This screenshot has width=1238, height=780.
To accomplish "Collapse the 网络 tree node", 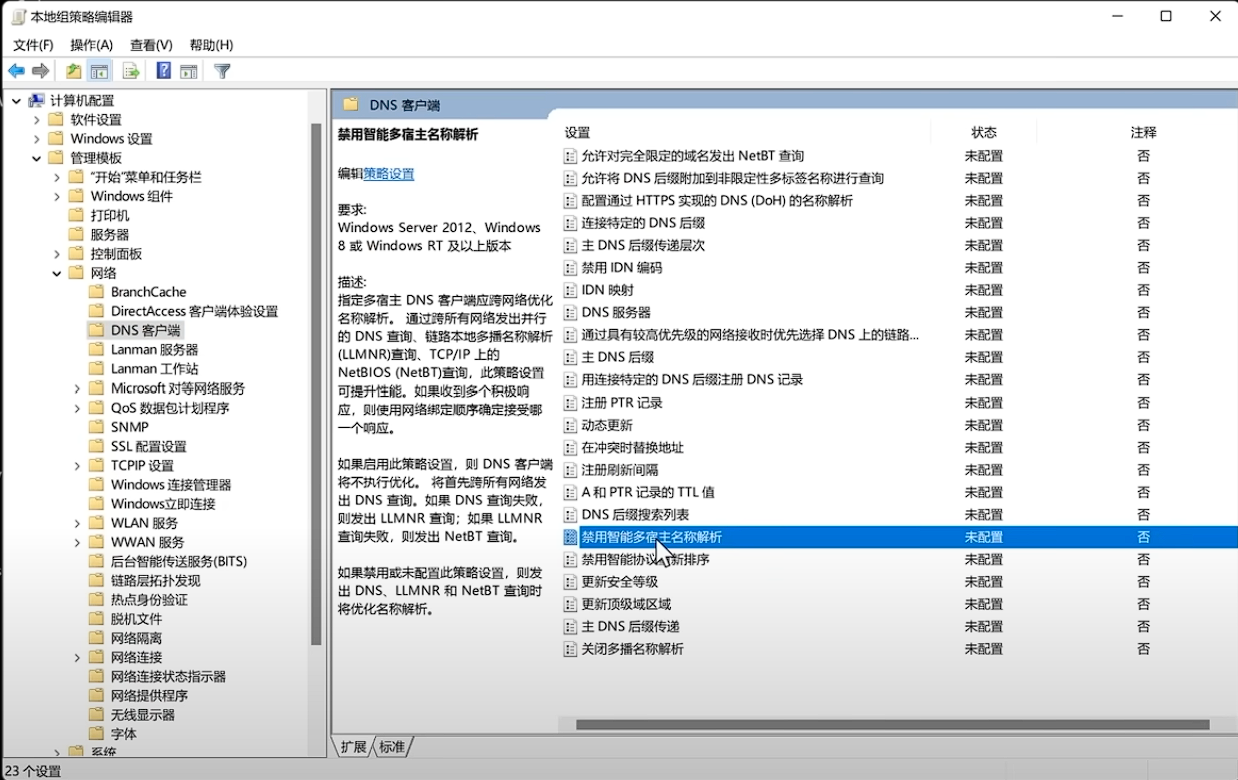I will coord(56,272).
